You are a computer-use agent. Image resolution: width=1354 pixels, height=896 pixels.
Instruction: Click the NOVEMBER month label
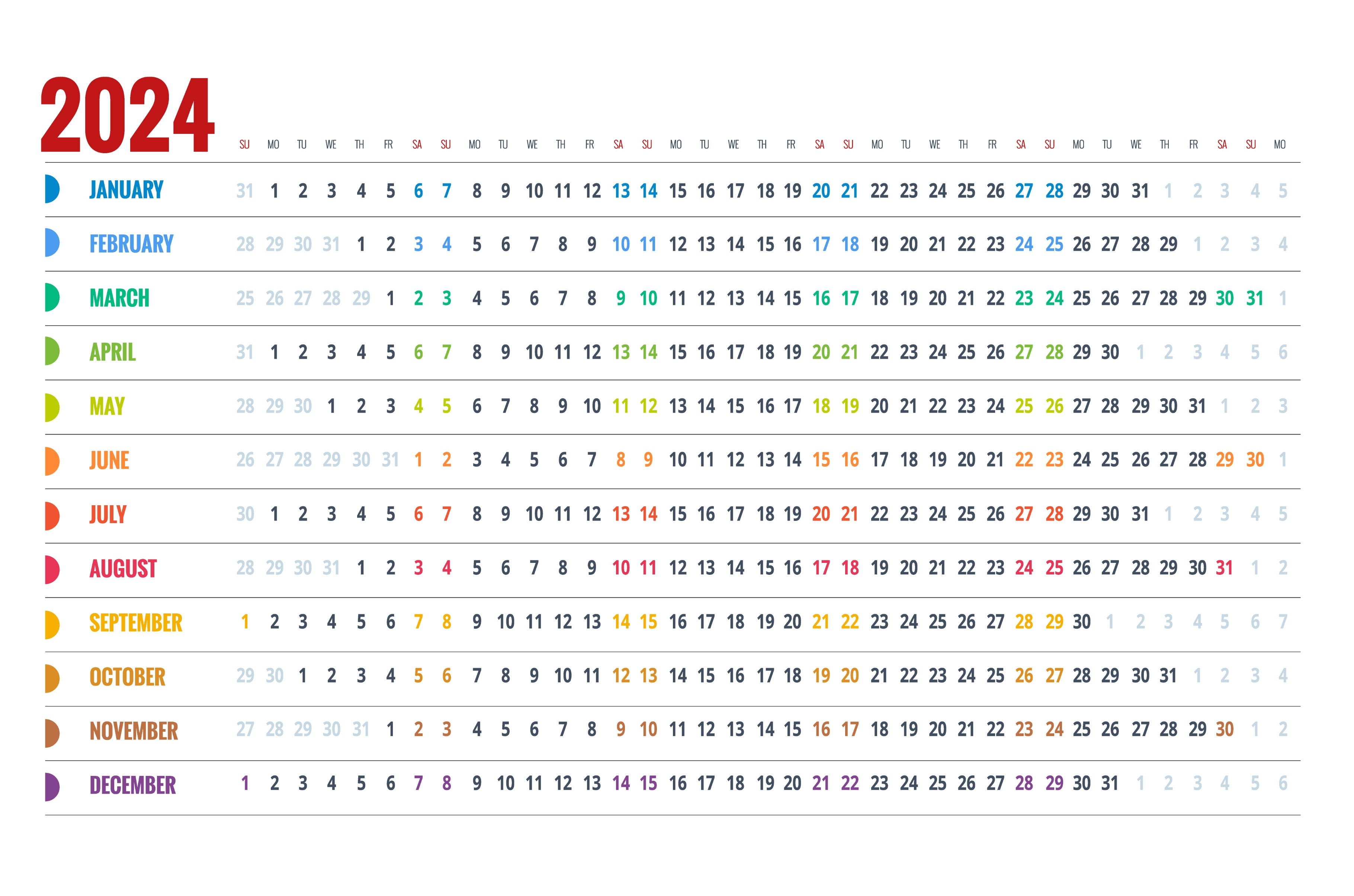click(x=134, y=731)
